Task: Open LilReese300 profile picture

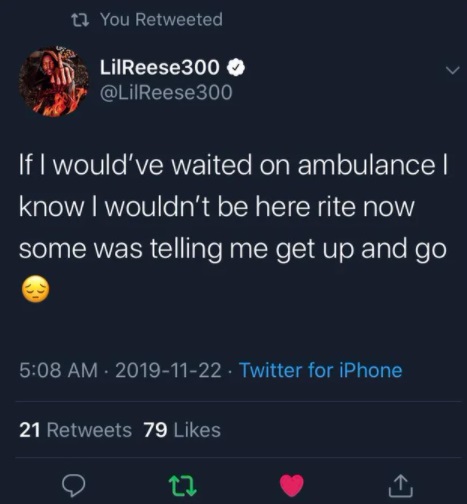Action: coord(53,82)
